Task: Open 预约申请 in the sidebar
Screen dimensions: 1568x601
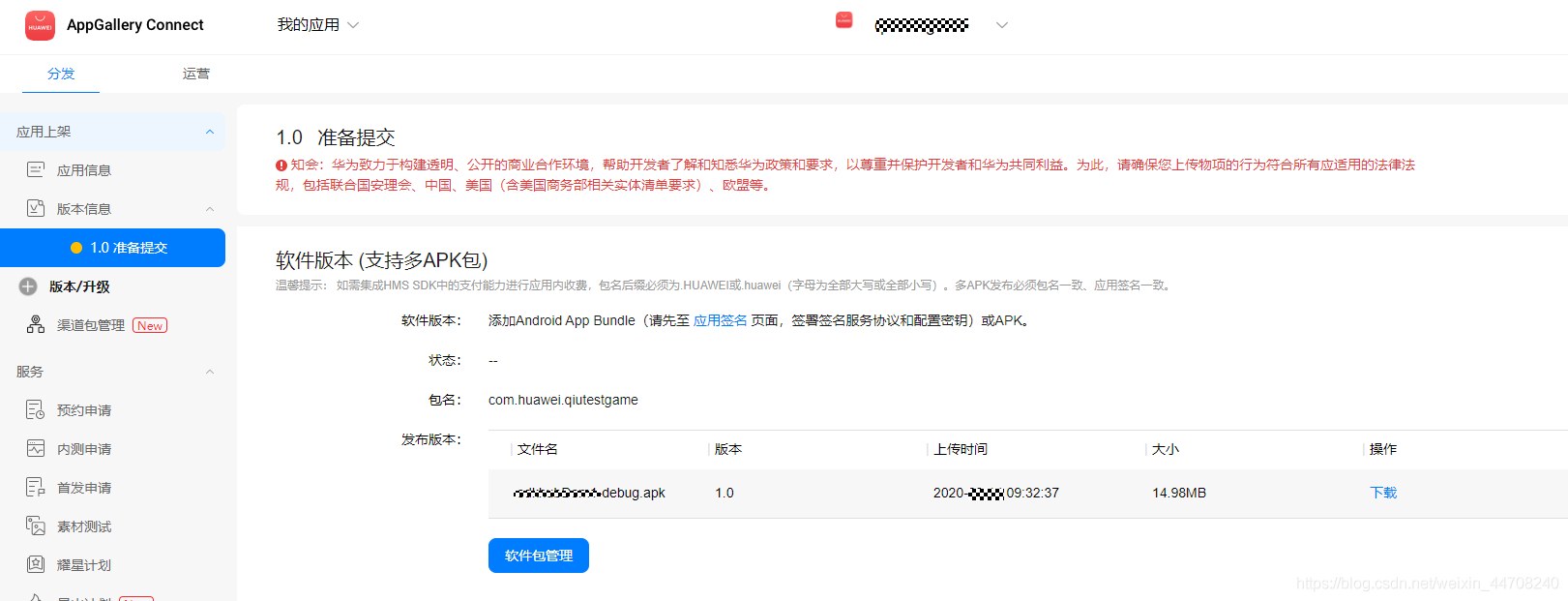Action: (84, 410)
